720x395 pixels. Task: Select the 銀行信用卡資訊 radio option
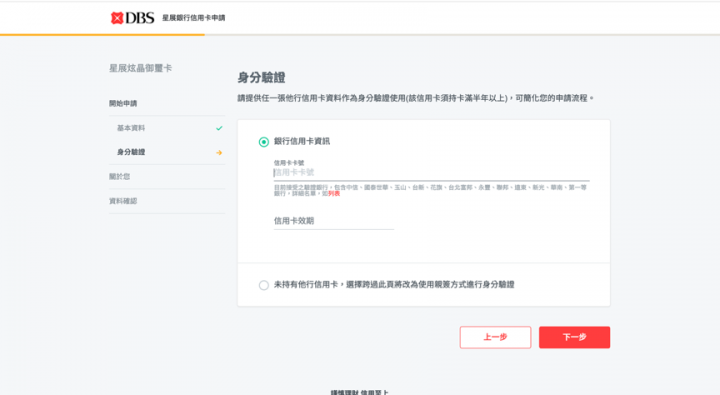click(x=264, y=142)
